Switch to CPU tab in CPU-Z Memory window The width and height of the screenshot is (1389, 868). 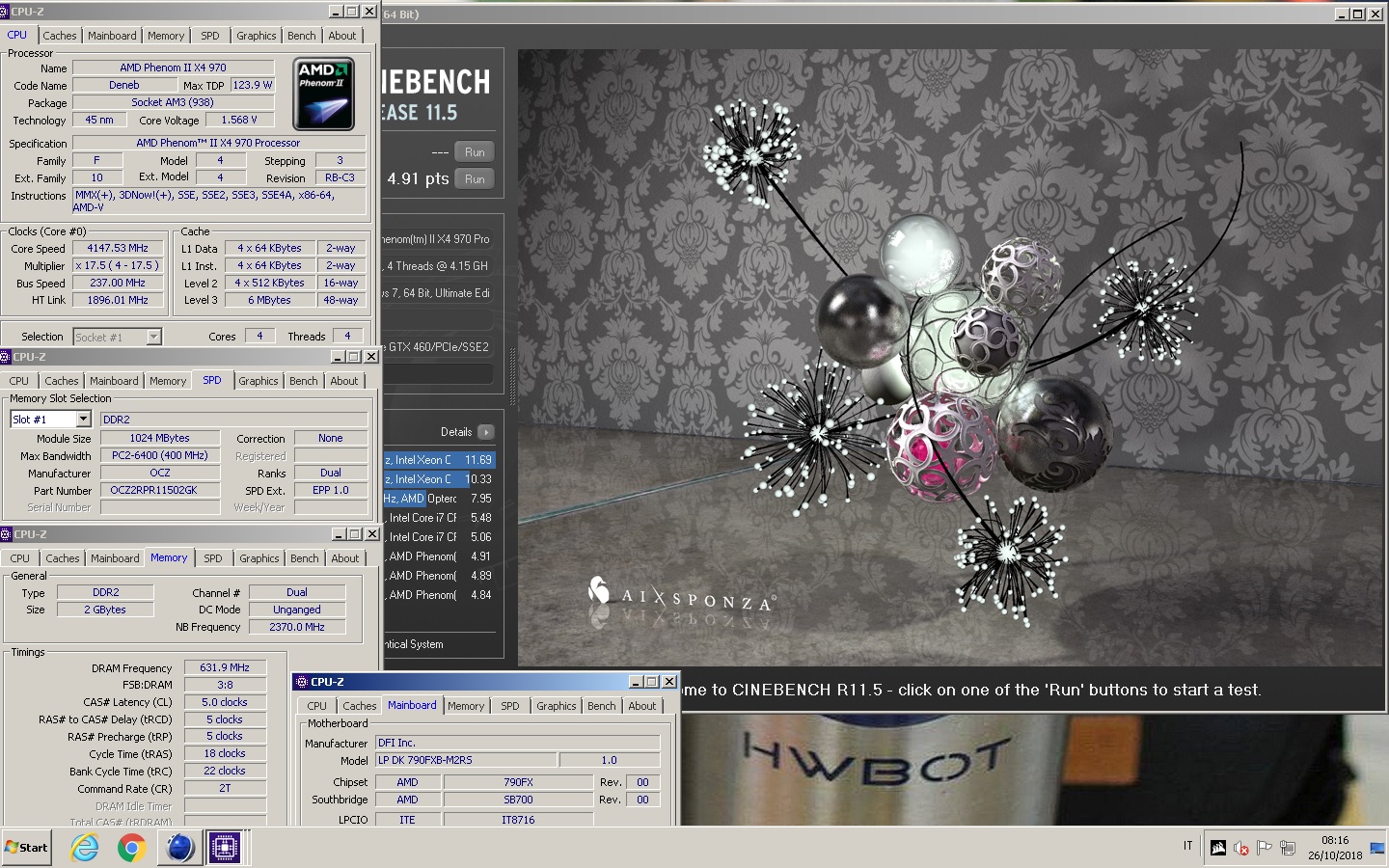[x=20, y=558]
